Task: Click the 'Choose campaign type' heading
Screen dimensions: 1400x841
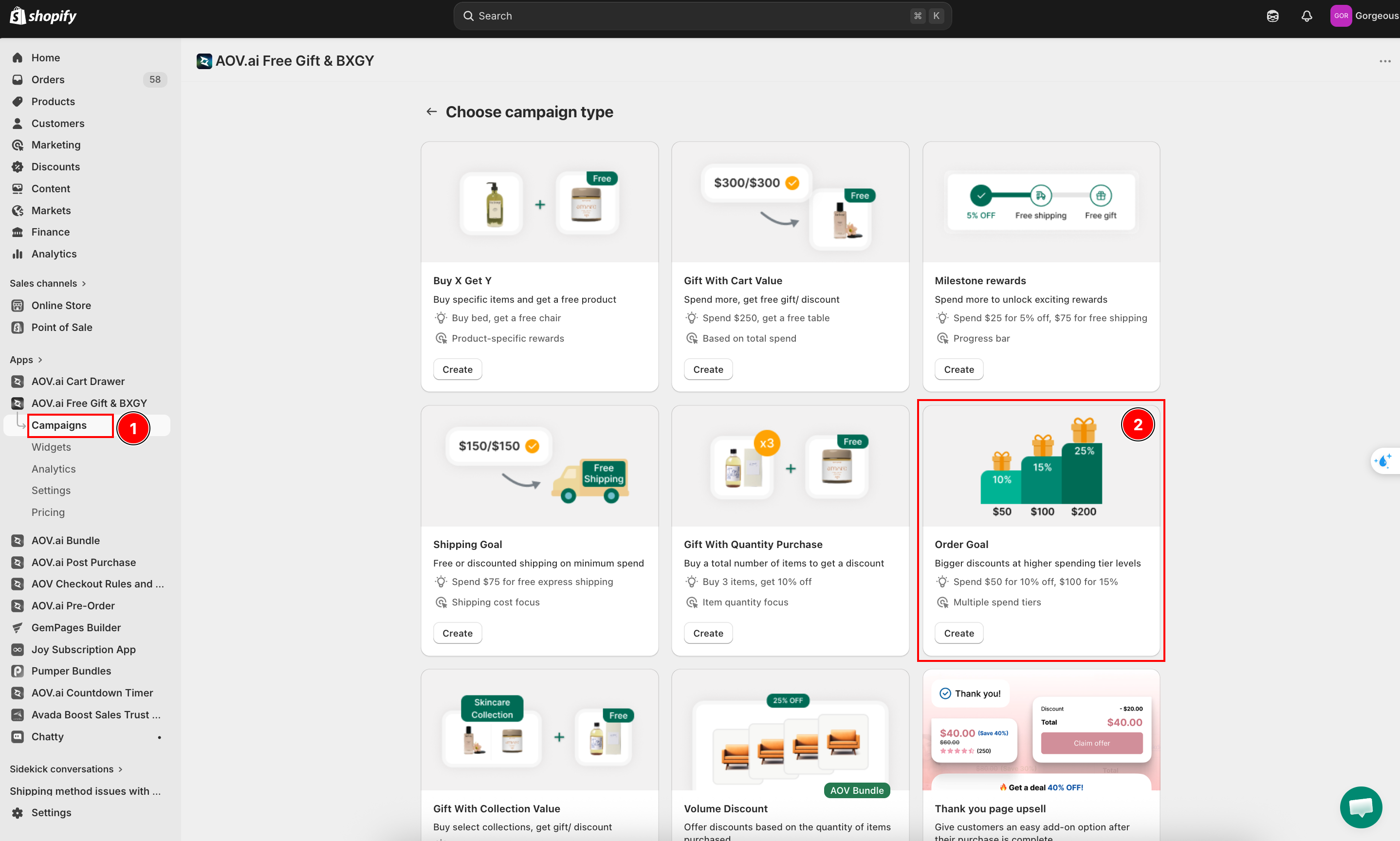Action: [530, 111]
